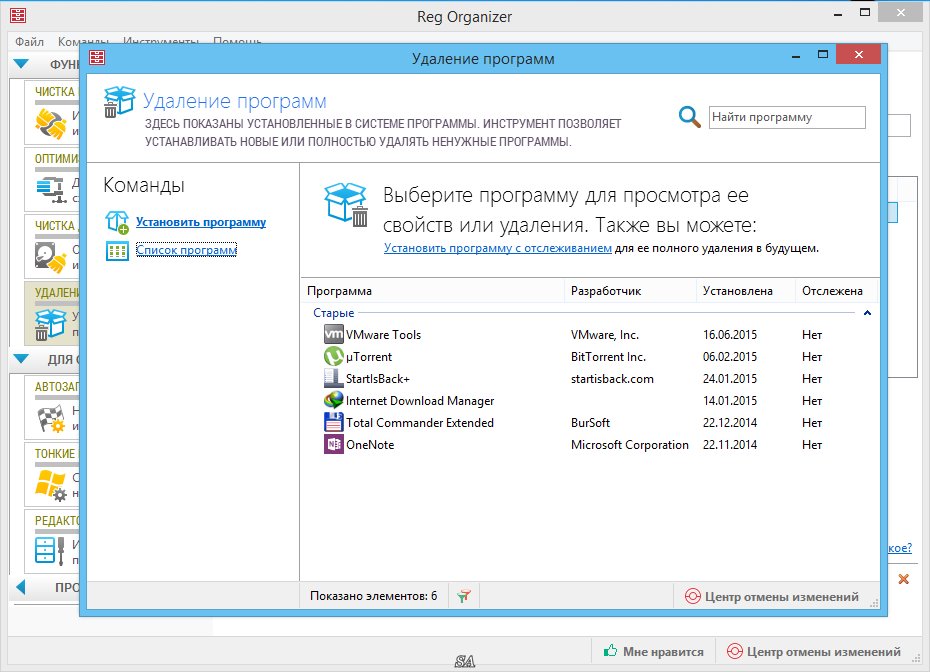Click the Установить программу link under Команды
930x672 pixels.
click(x=201, y=222)
